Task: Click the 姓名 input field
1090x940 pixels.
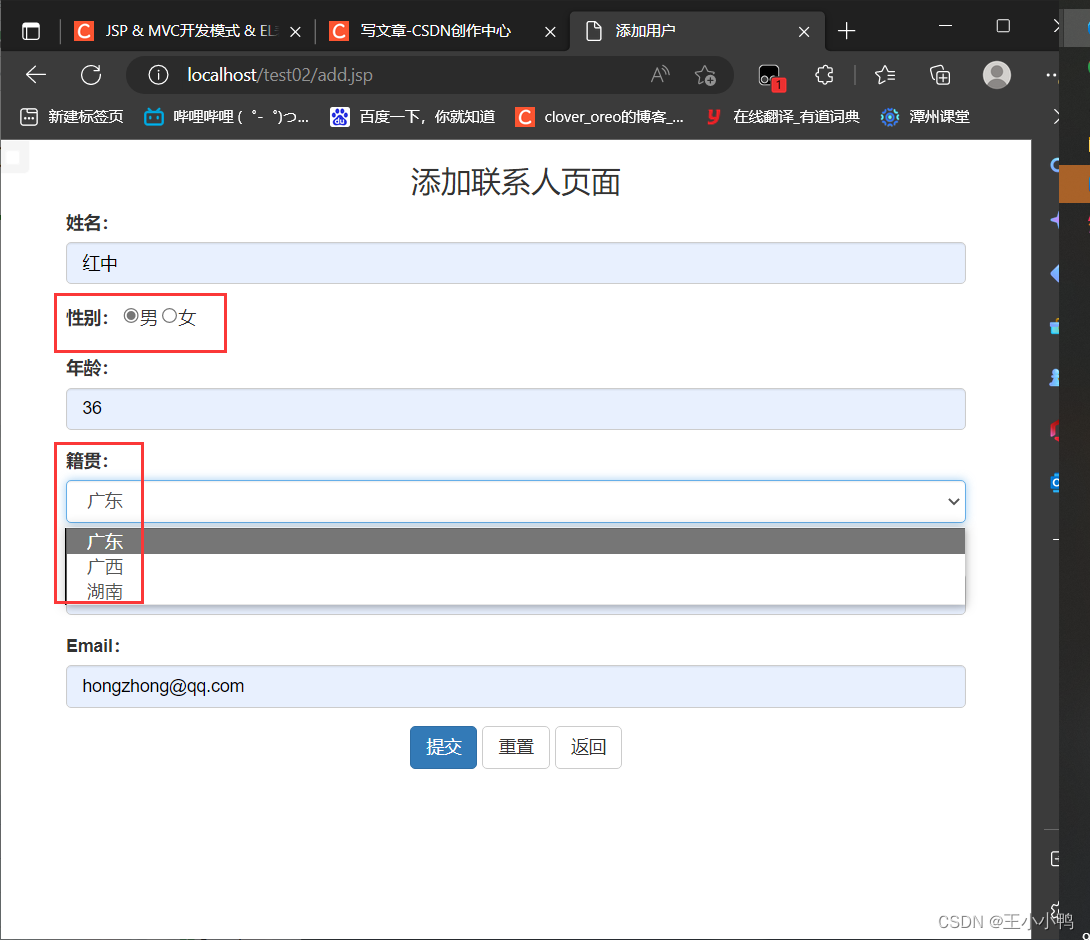Action: pyautogui.click(x=515, y=263)
